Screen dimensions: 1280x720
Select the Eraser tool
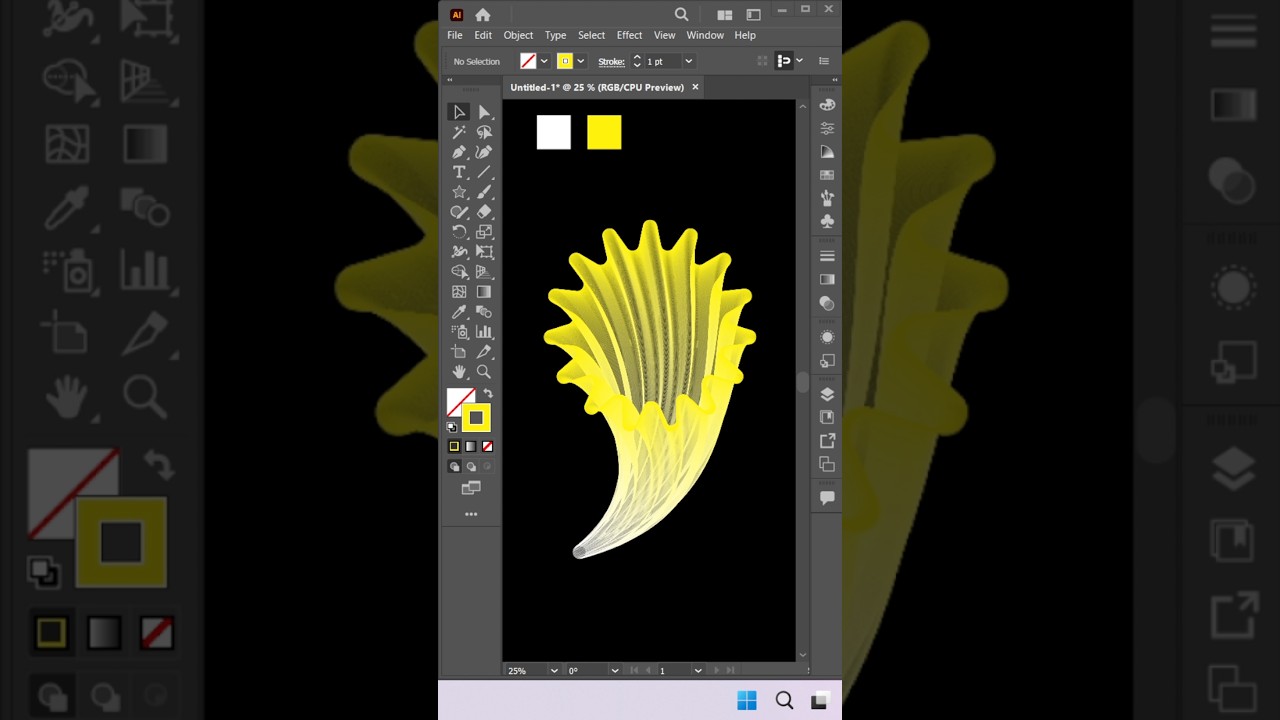[x=484, y=212]
